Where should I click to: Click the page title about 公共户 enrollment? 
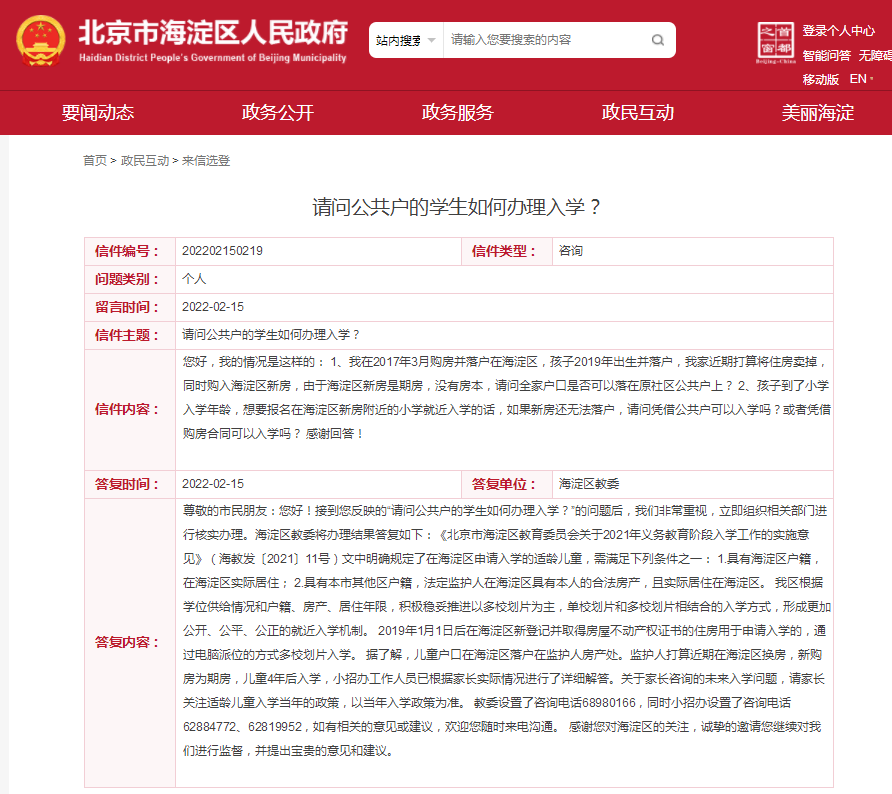pyautogui.click(x=458, y=207)
